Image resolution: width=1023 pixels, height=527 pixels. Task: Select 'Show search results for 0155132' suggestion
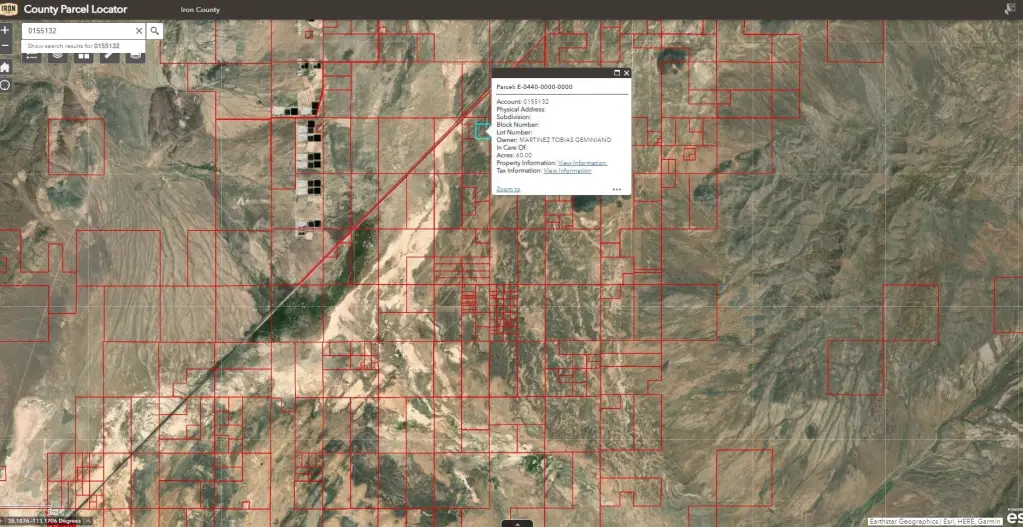click(74, 46)
